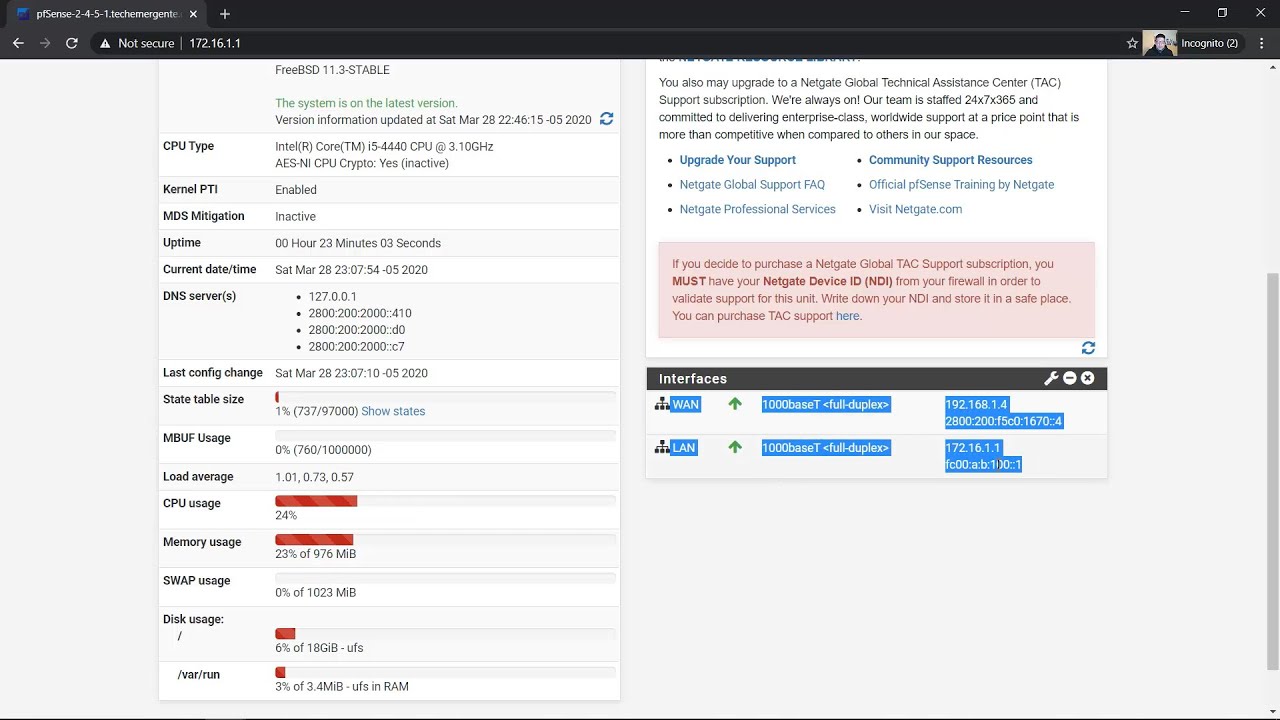Screen dimensions: 1280x720
Task: Close the Interfaces widget
Action: coord(1087,379)
